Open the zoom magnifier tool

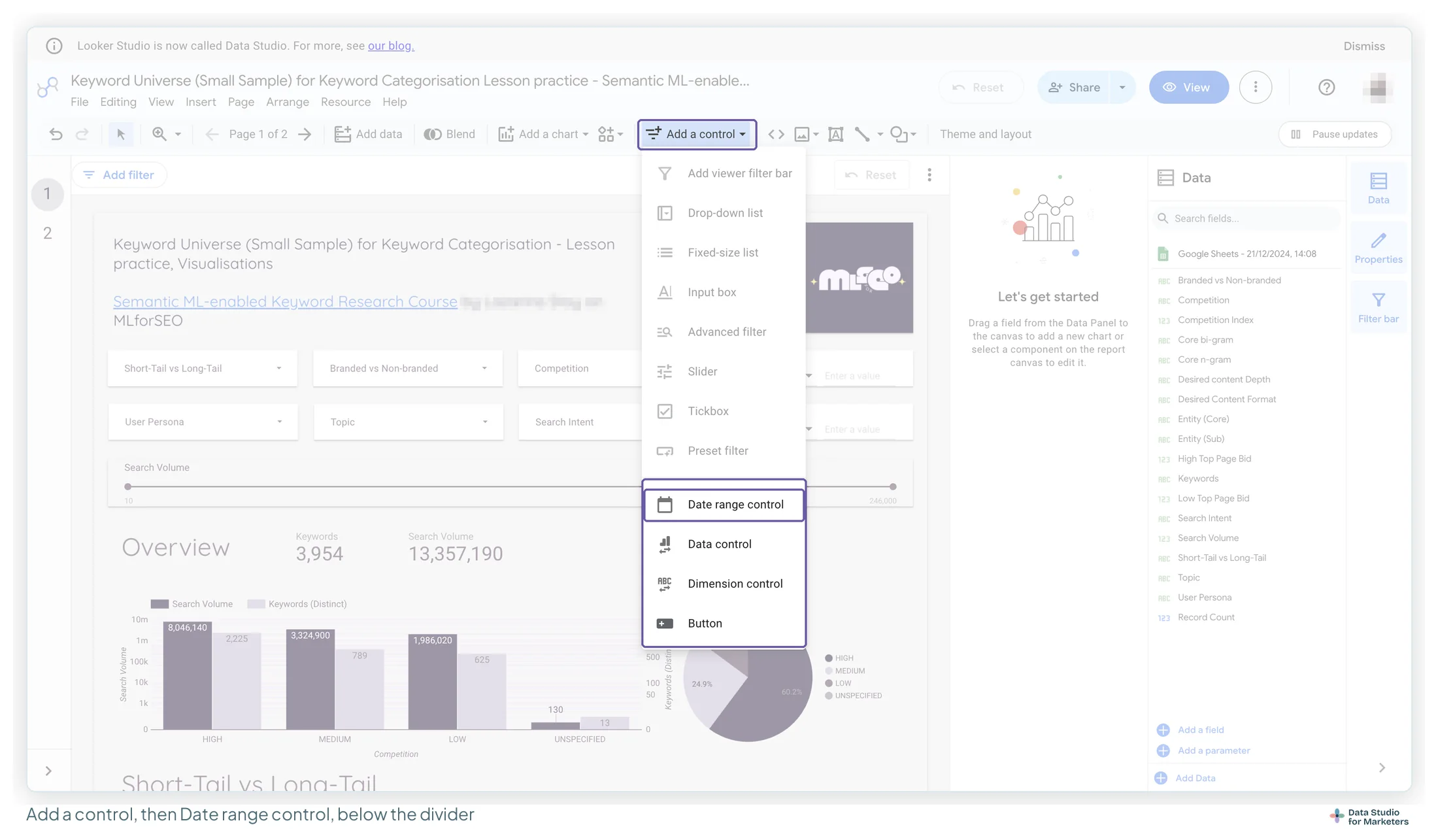coord(159,134)
